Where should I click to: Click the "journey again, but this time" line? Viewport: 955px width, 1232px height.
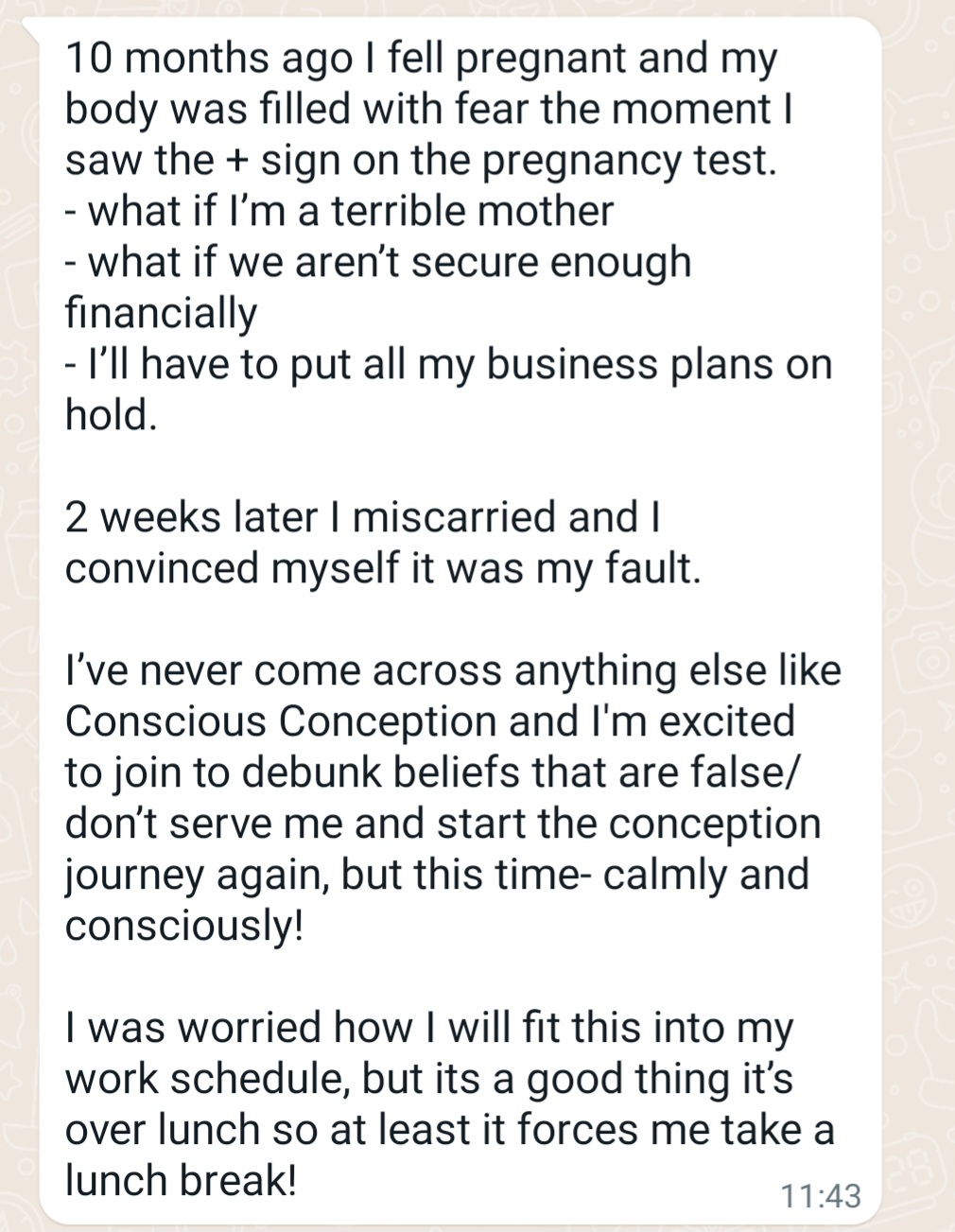[437, 875]
